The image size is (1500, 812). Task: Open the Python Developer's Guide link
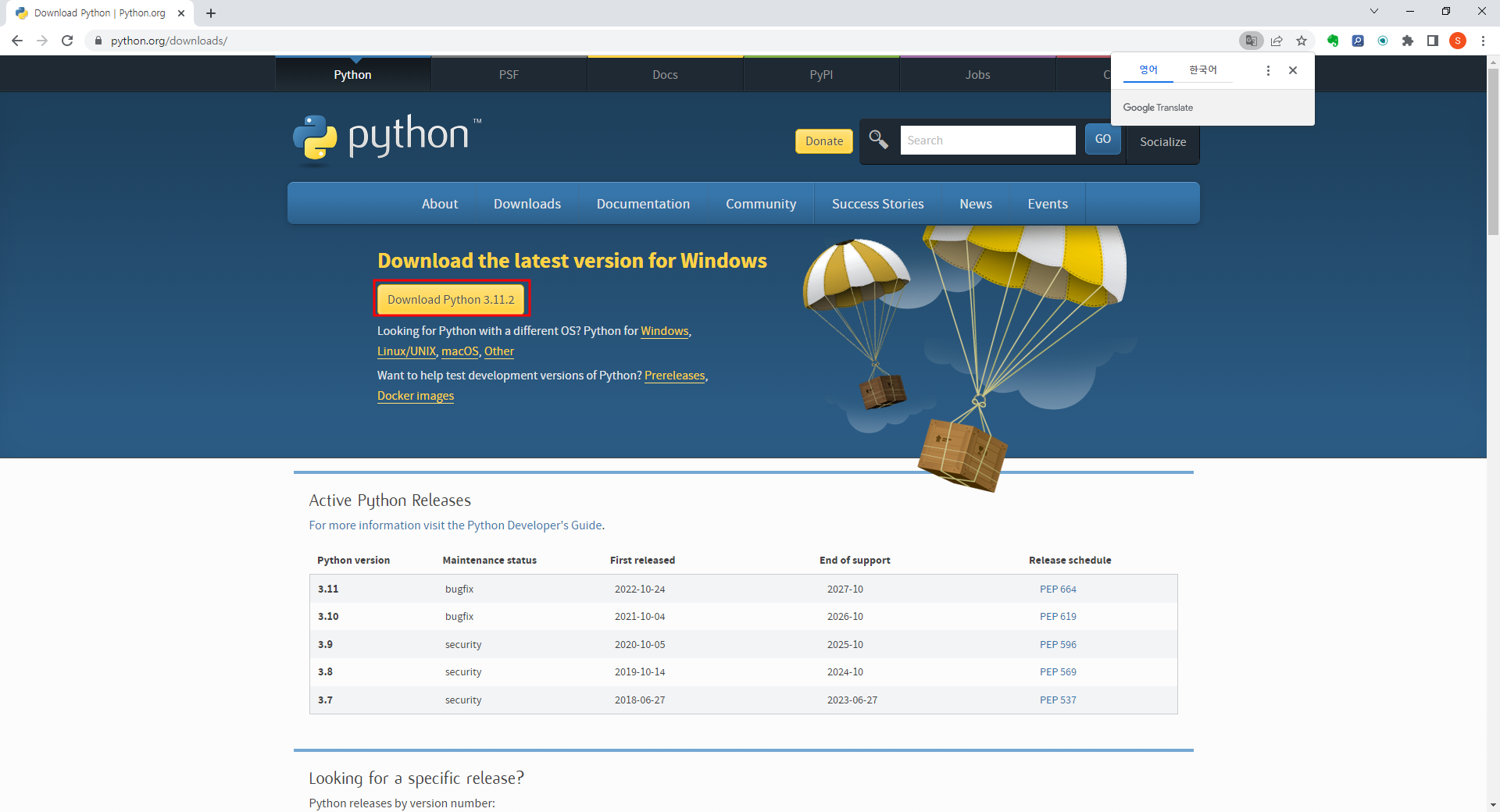(x=455, y=525)
